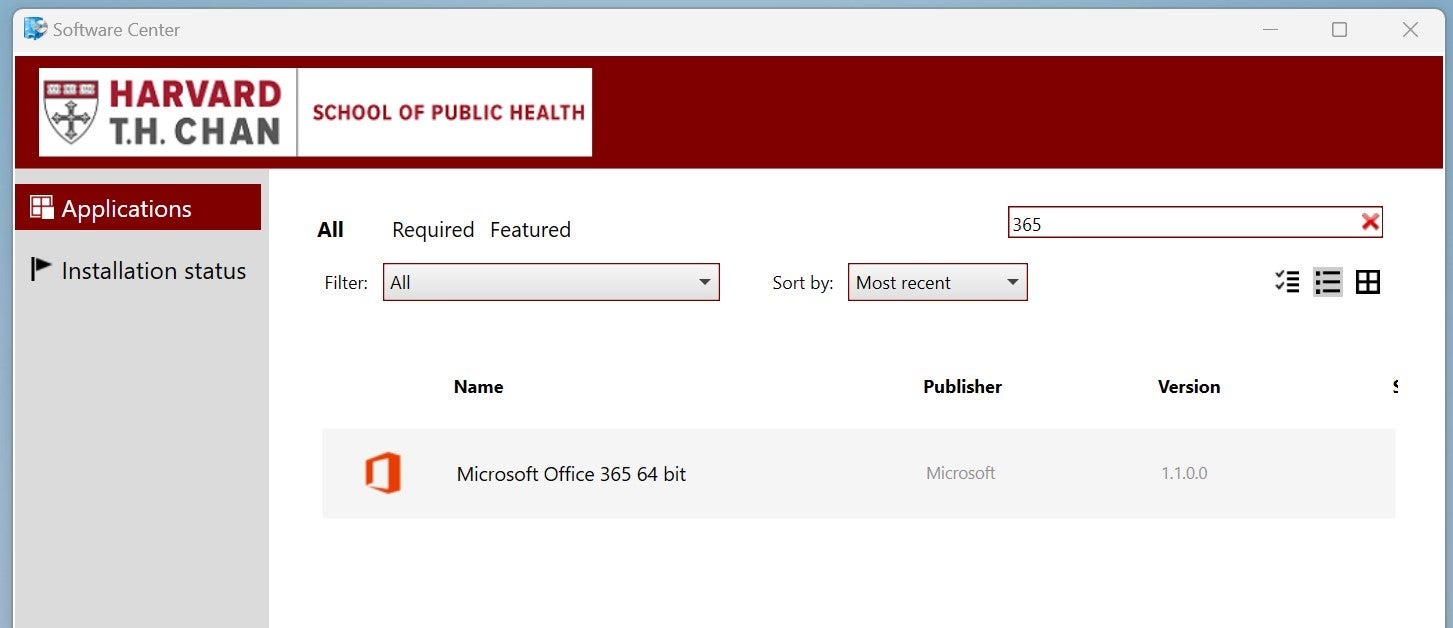The width and height of the screenshot is (1453, 628).
Task: Close the Software Center window
Action: (x=1410, y=30)
